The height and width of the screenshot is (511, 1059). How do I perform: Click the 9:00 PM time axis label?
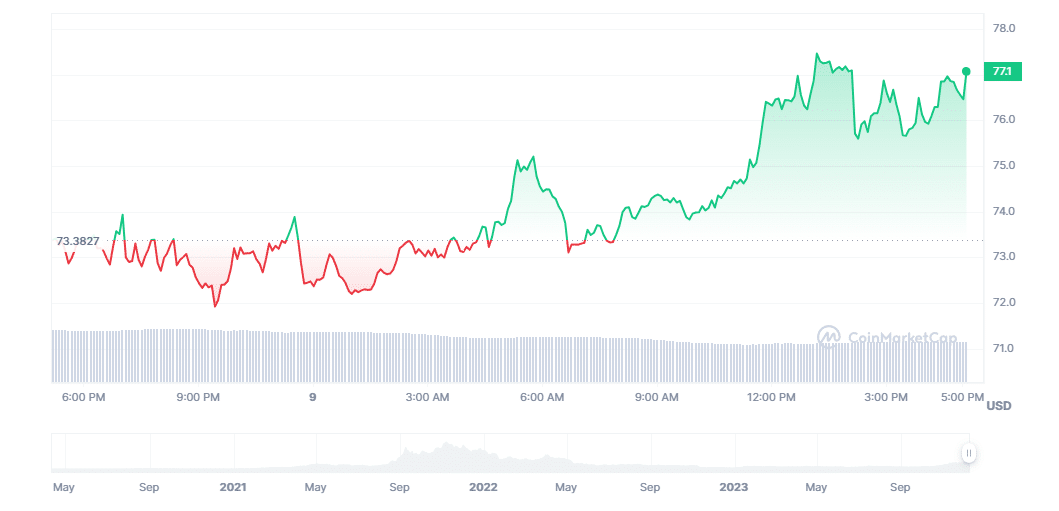(x=198, y=397)
